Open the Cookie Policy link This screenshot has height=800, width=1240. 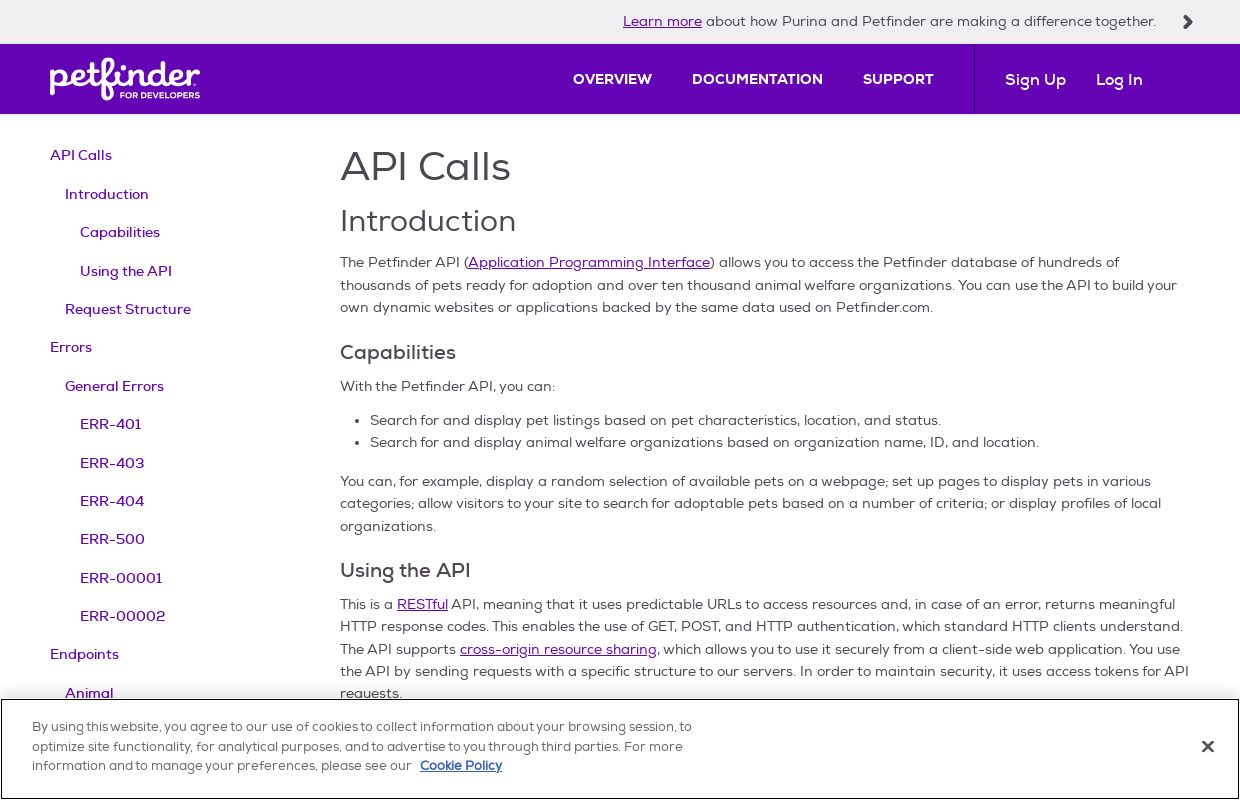pos(461,766)
